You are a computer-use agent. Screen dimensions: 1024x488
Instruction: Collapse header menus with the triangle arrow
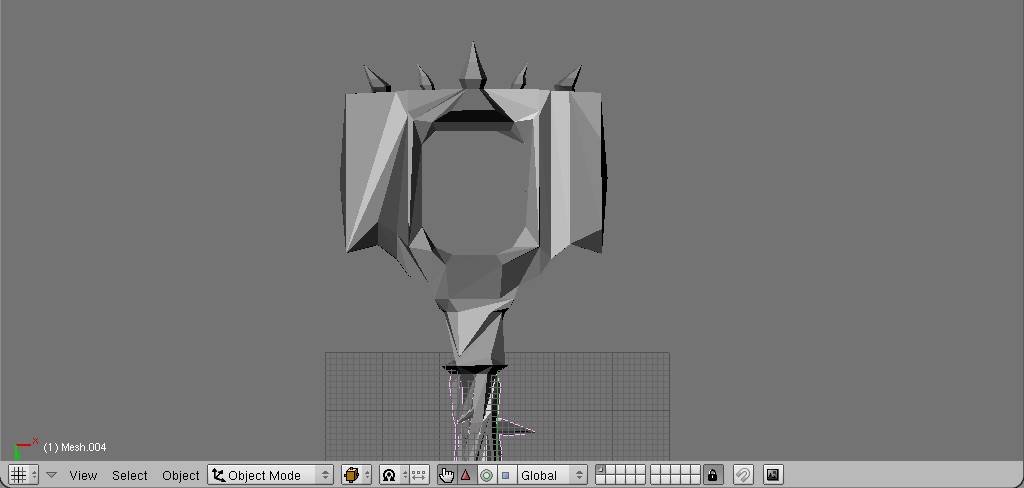(51, 475)
